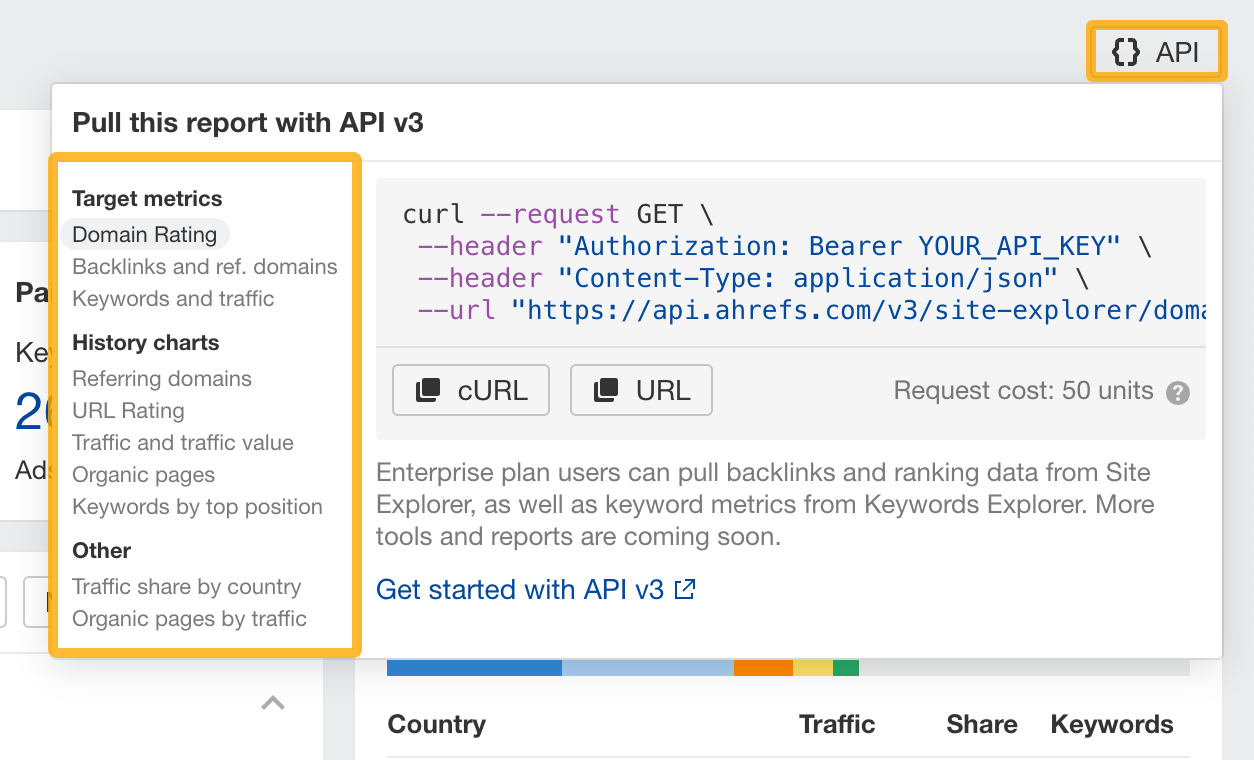
Task: Click the question mark help icon near request cost
Action: [1177, 392]
